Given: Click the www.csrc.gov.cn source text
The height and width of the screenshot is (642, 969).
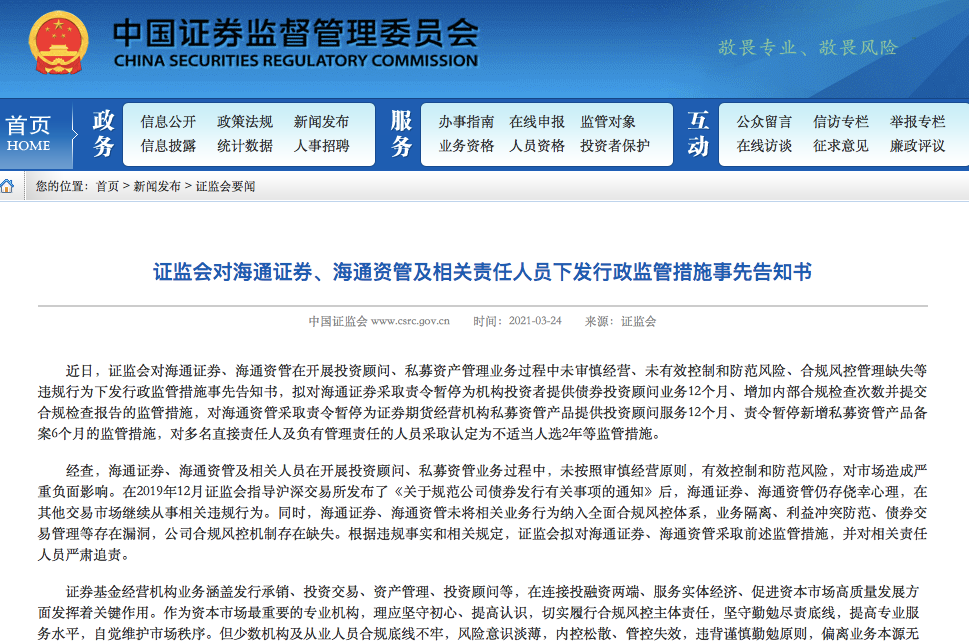Looking at the screenshot, I should point(410,321).
